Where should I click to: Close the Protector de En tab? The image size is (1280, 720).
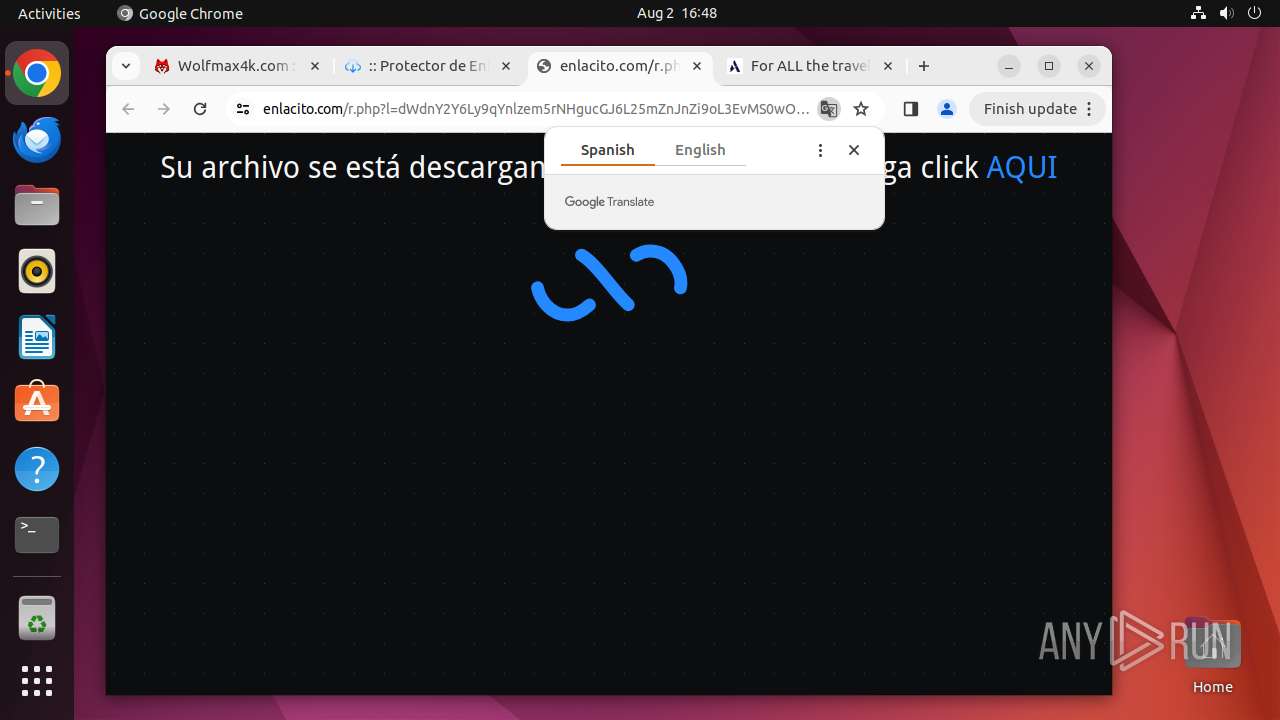pos(506,66)
